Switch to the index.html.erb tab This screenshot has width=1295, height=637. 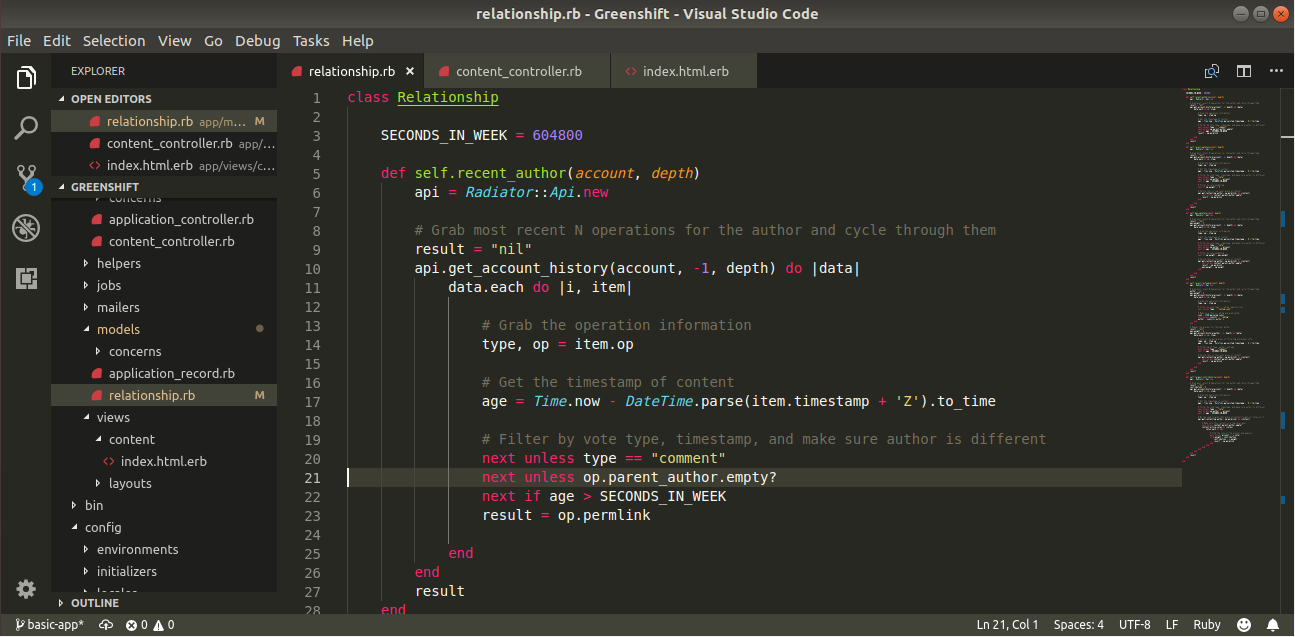[684, 72]
